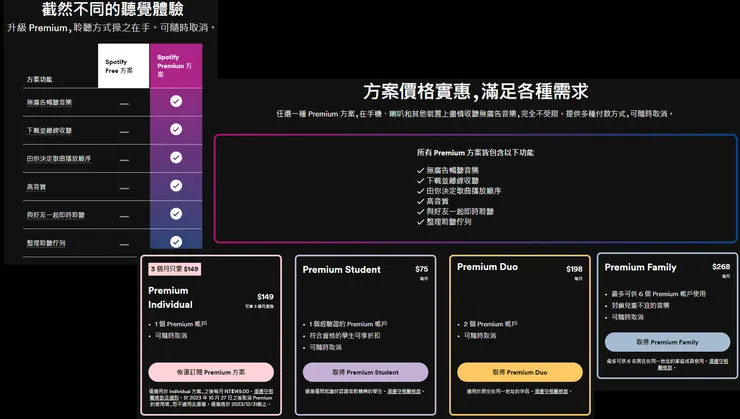Click 與好友一起即時聆聽 in the included-features checklist
Image resolution: width=740 pixels, height=419 pixels.
pos(460,211)
